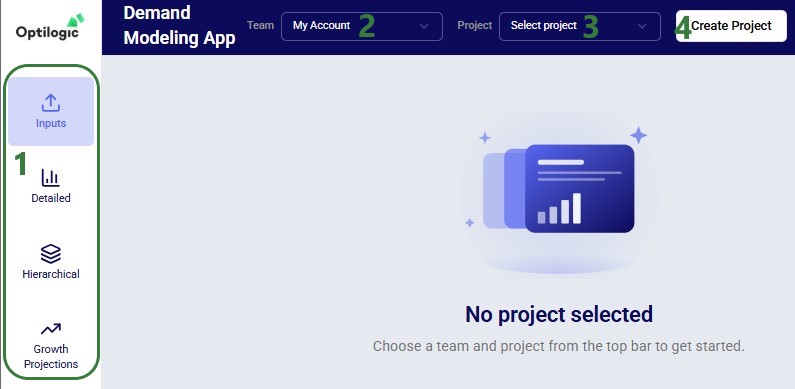Select the Growth Projections label
Viewport: 795px width, 389px height.
[x=51, y=357]
